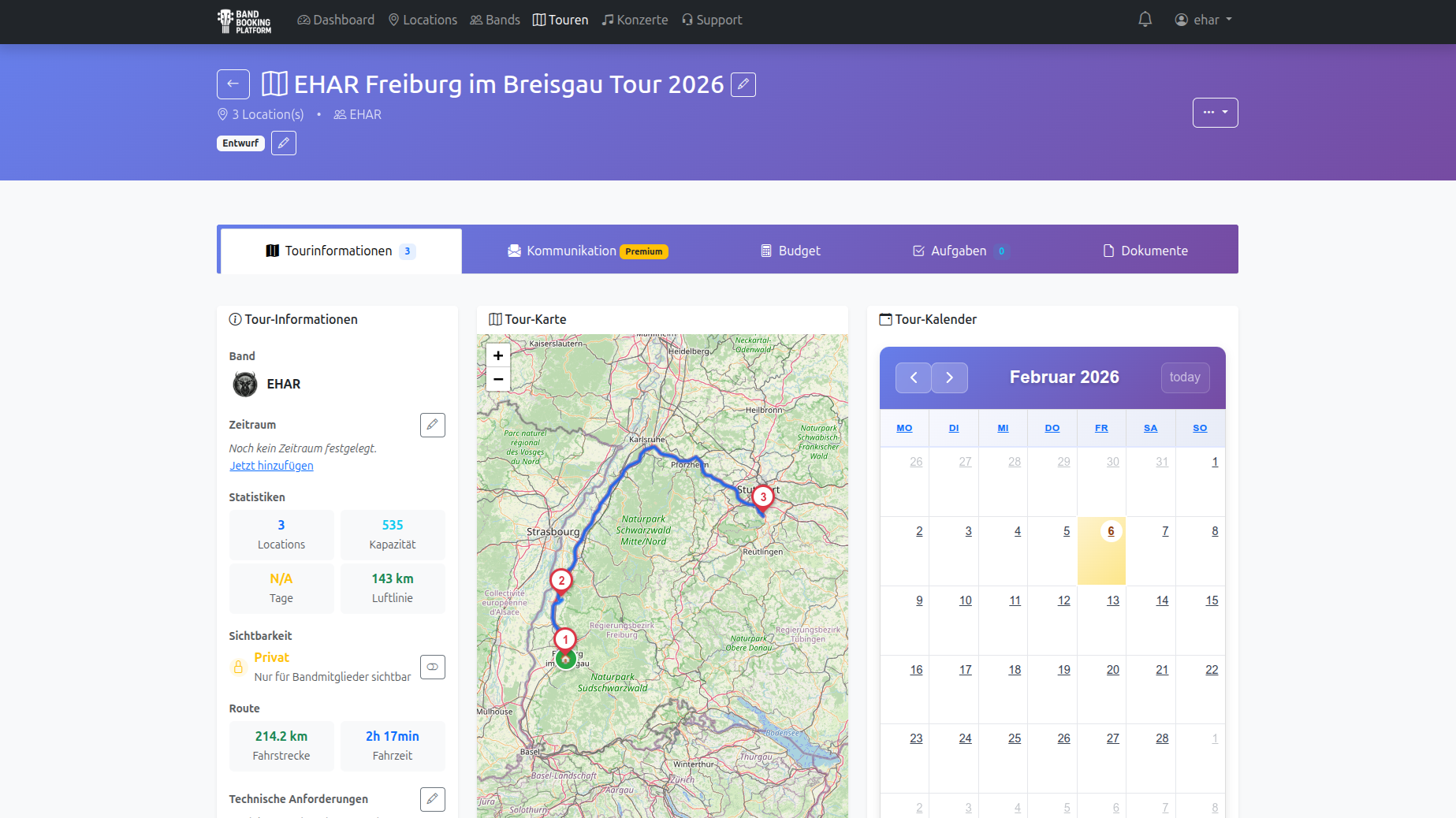1456x818 pixels.
Task: Edit the tour title using the pencil icon
Action: coord(742,84)
